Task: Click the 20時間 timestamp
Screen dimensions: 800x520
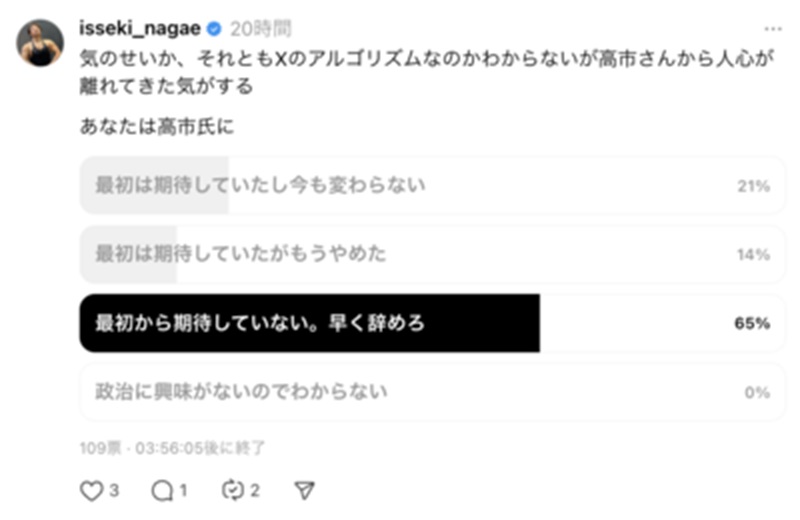Action: pos(260,29)
